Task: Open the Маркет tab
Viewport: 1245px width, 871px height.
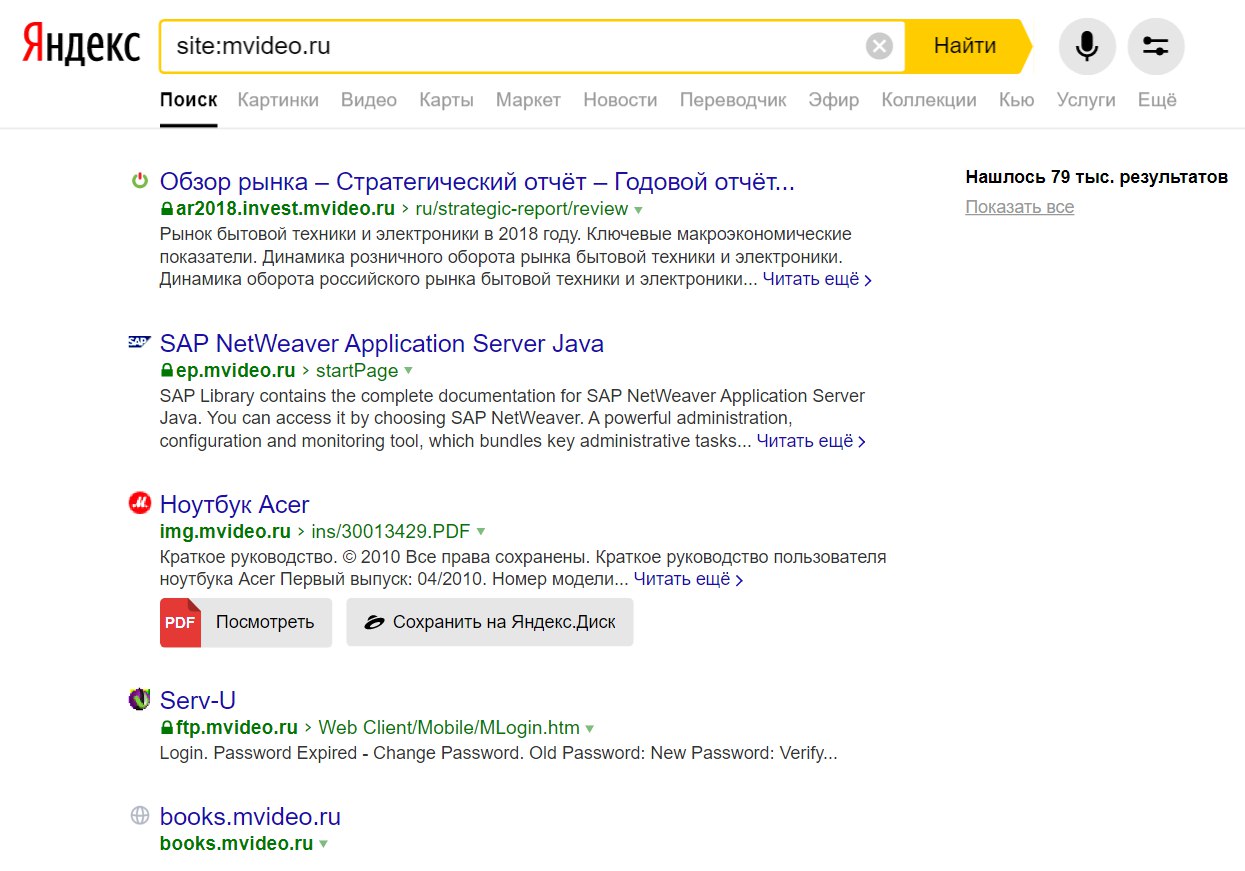Action: pyautogui.click(x=528, y=100)
